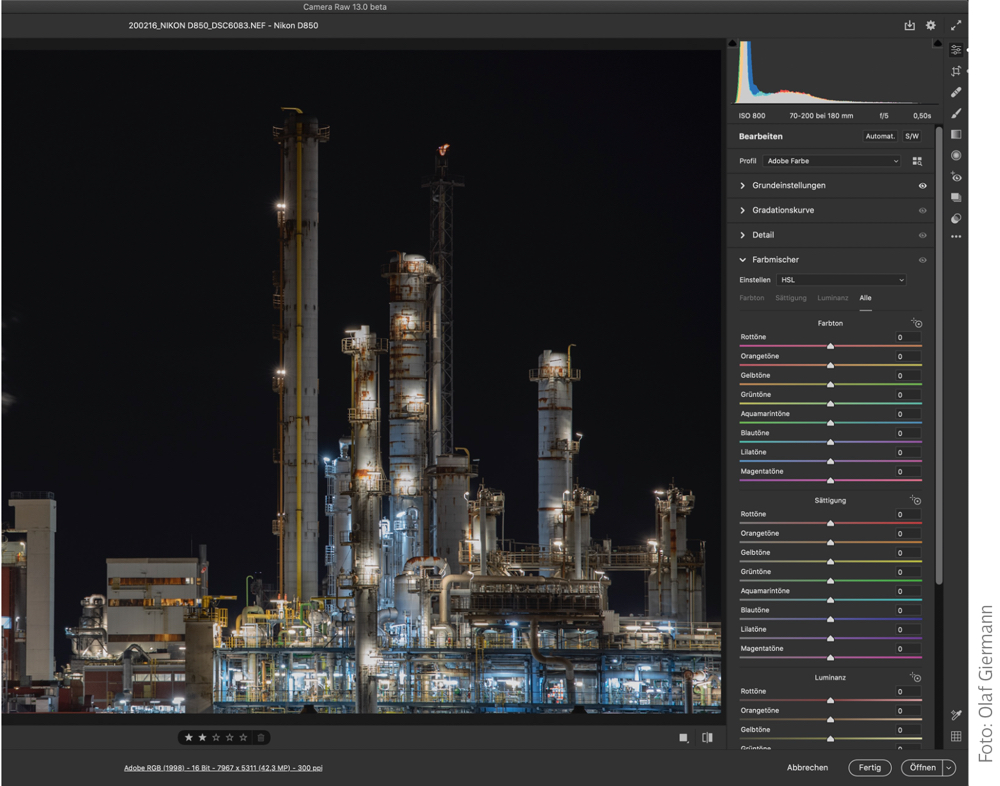The width and height of the screenshot is (1000, 786).
Task: Toggle Gradationskurve visibility eye
Action: [x=922, y=211]
